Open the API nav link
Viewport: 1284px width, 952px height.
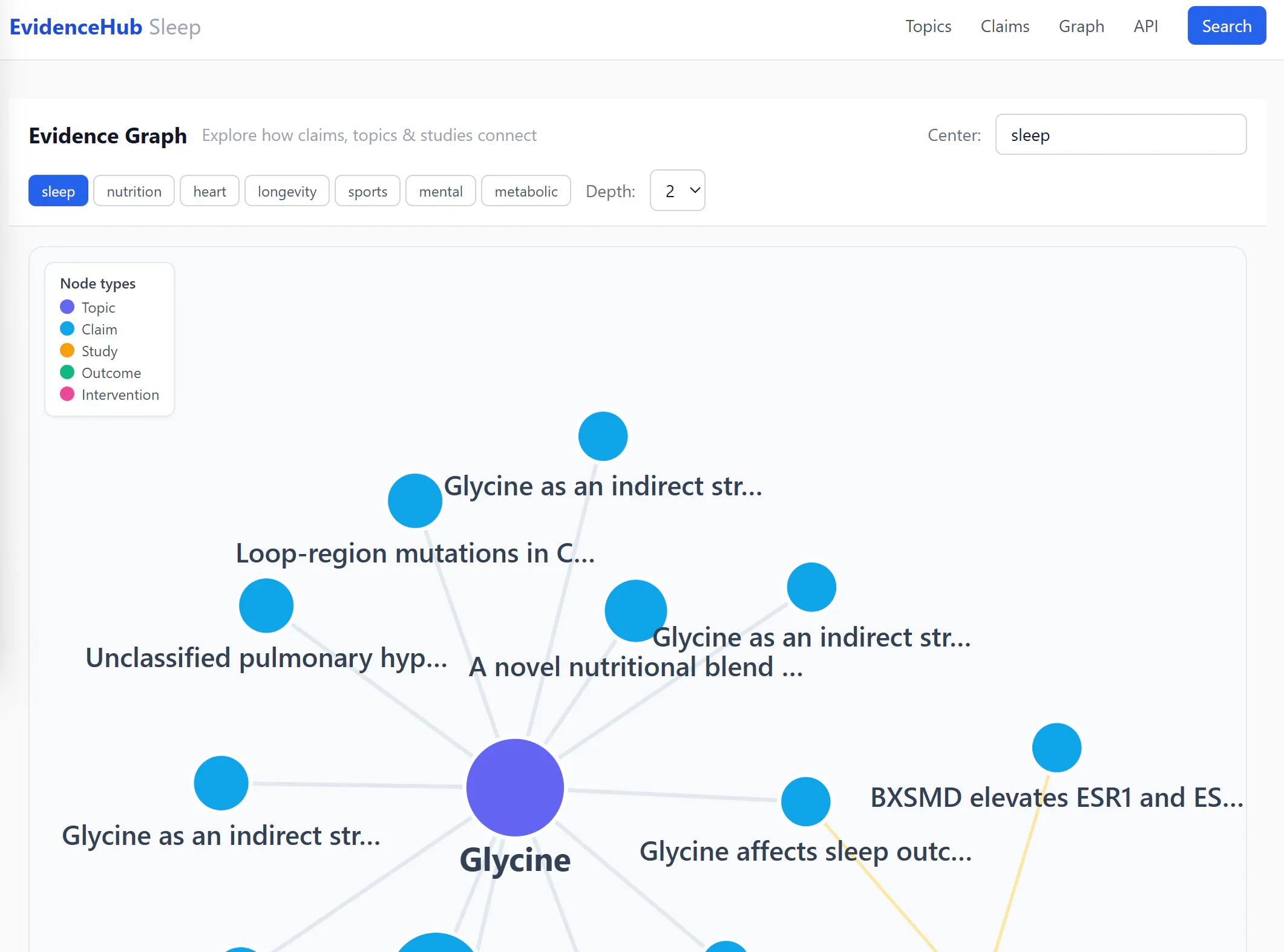1145,27
